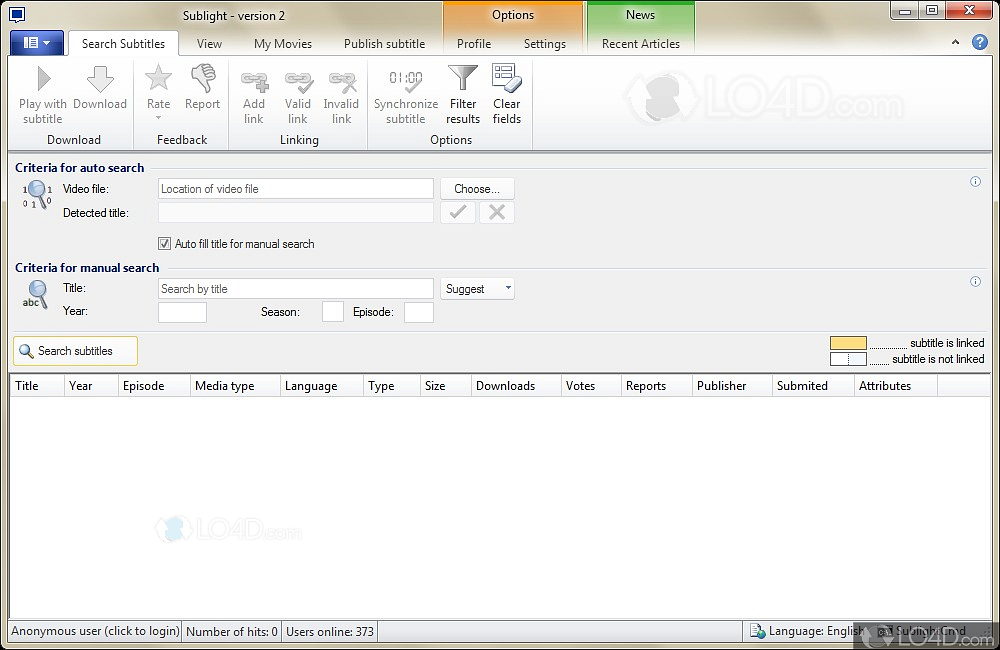The height and width of the screenshot is (650, 1000).
Task: Open the Suggest dropdown
Action: 477,288
